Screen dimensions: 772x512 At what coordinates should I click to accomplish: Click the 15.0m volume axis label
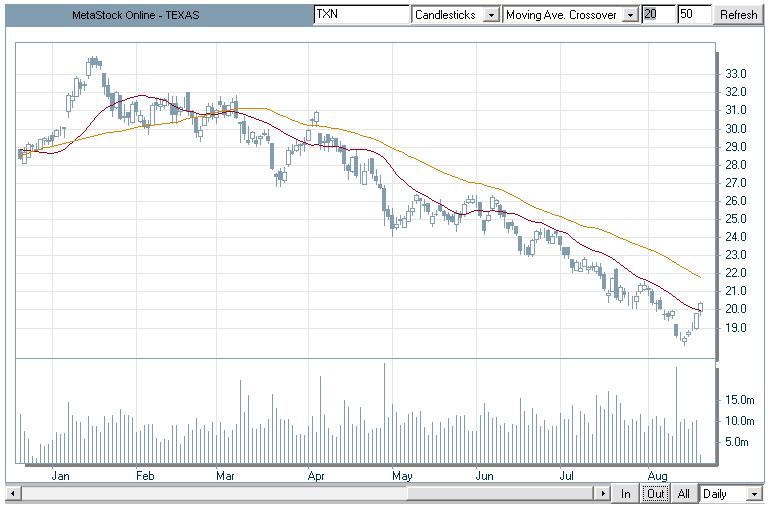740,400
